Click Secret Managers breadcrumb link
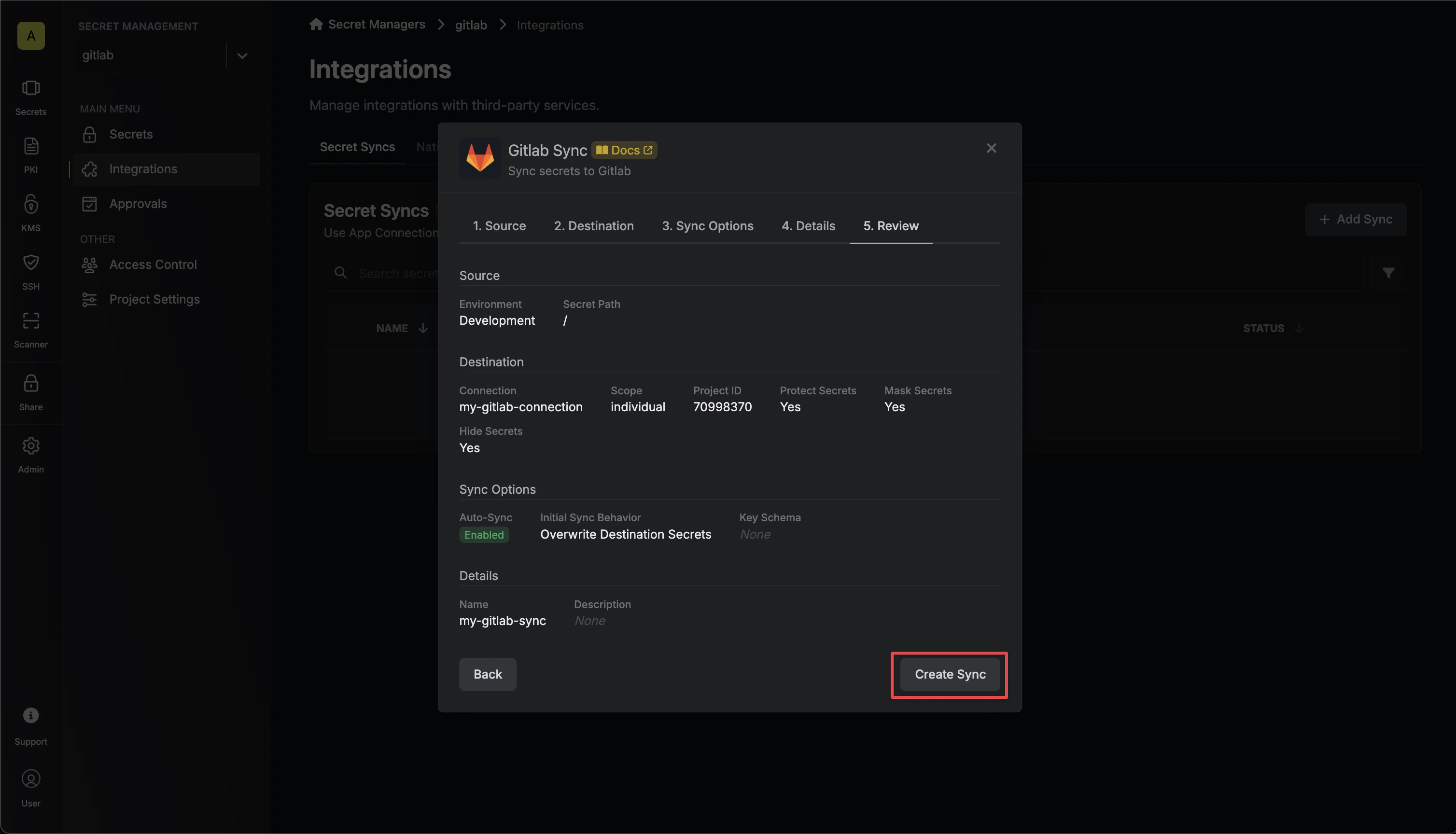Viewport: 1456px width, 834px height. pos(377,24)
